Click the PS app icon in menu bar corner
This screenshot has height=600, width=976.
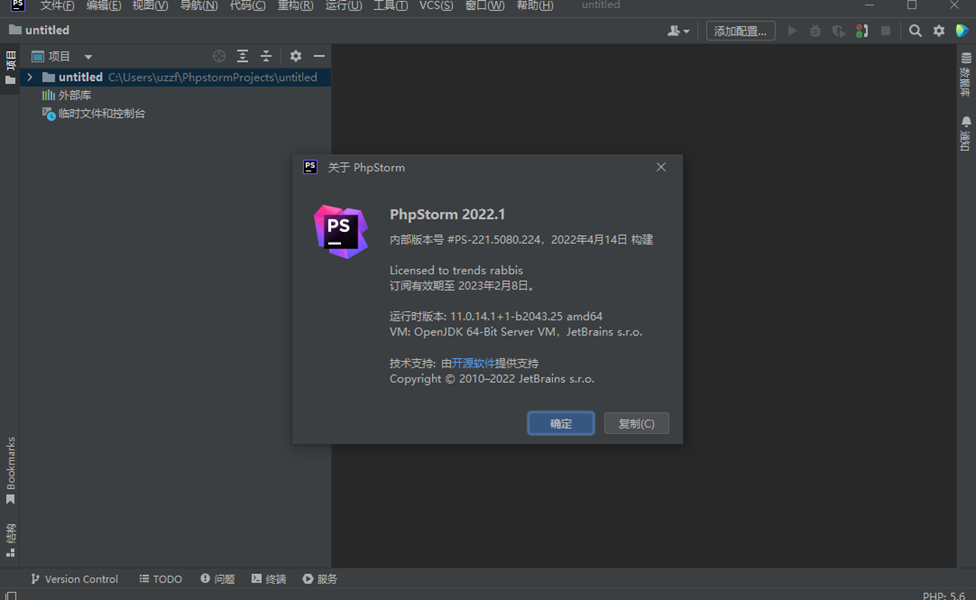tap(18, 6)
